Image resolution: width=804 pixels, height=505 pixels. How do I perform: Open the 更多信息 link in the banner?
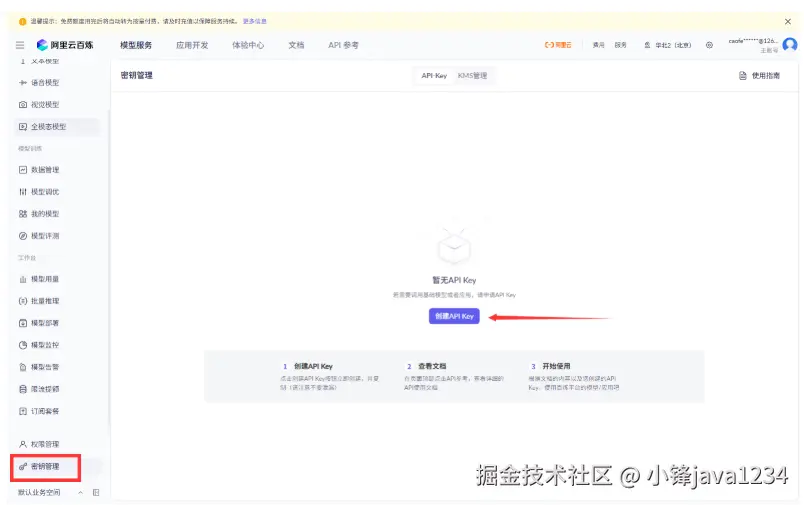[x=254, y=22]
